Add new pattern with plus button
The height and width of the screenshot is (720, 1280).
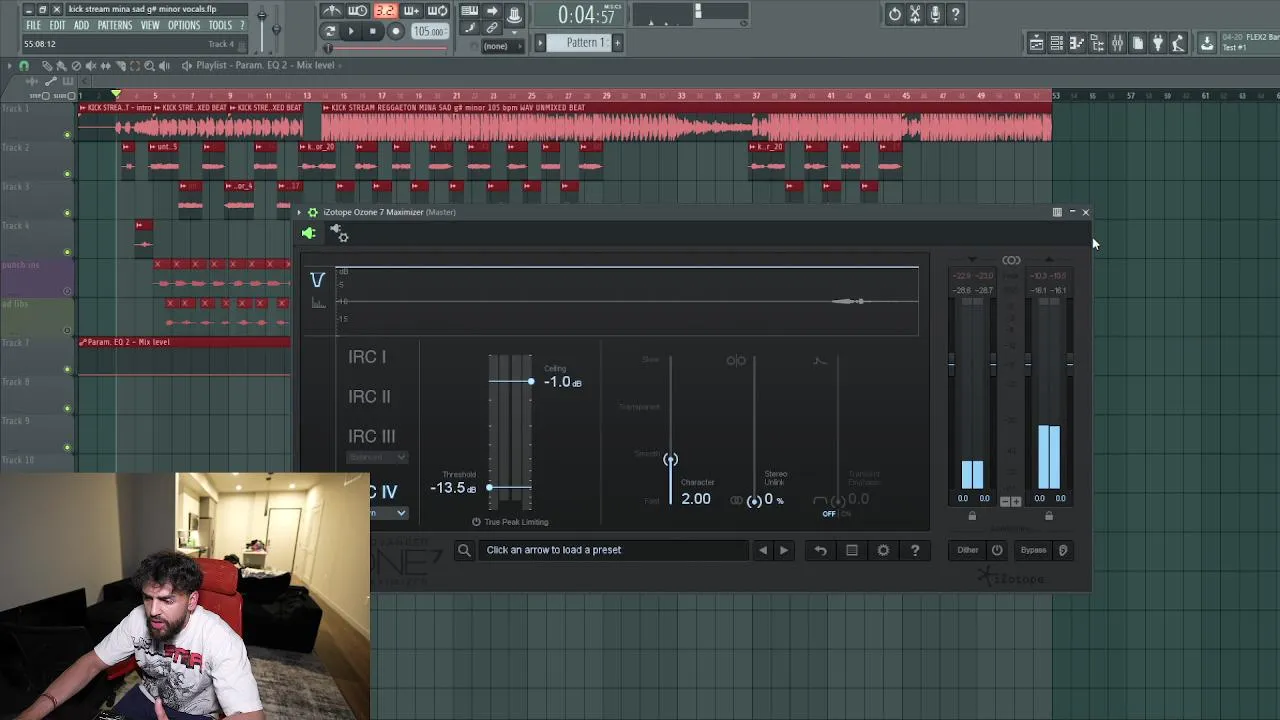pos(617,42)
